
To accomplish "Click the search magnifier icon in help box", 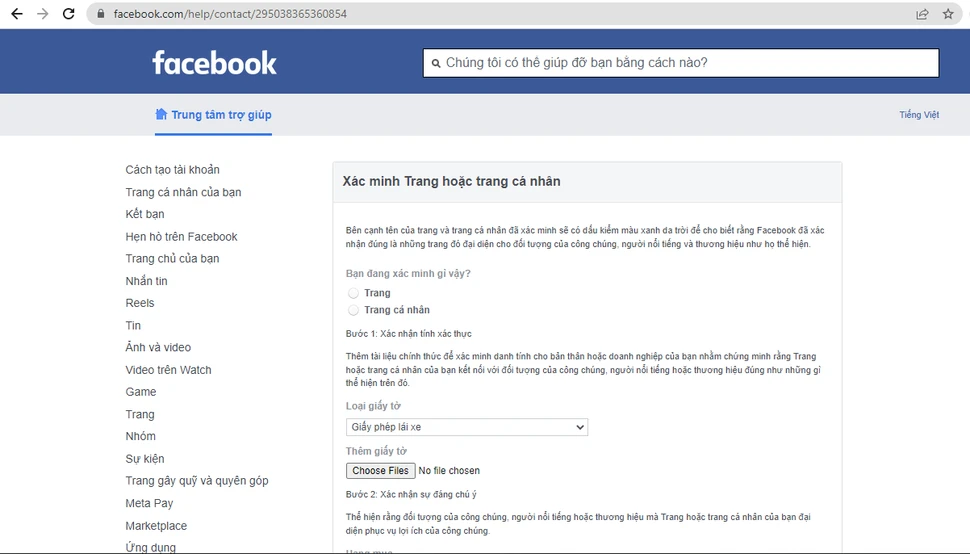I will pos(436,63).
